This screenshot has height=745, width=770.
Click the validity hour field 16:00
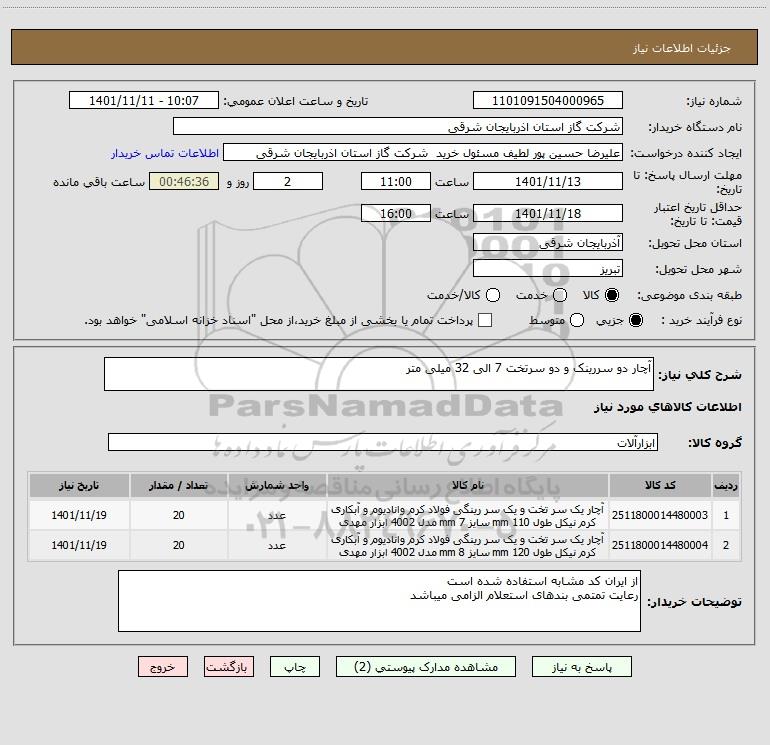point(396,213)
